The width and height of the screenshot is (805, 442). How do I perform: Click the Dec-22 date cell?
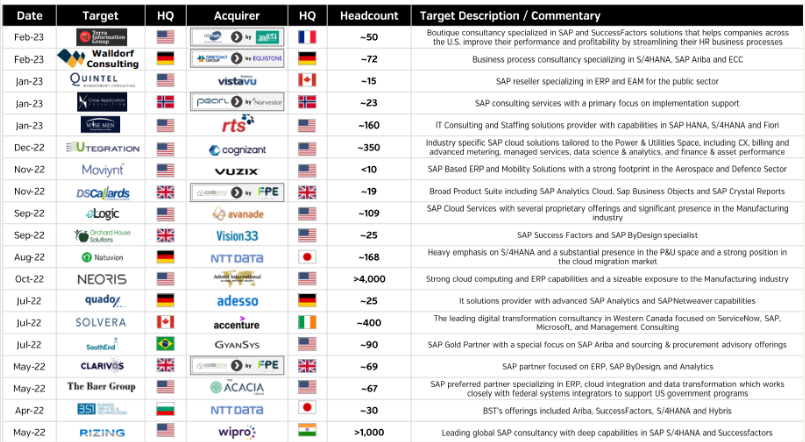click(29, 147)
